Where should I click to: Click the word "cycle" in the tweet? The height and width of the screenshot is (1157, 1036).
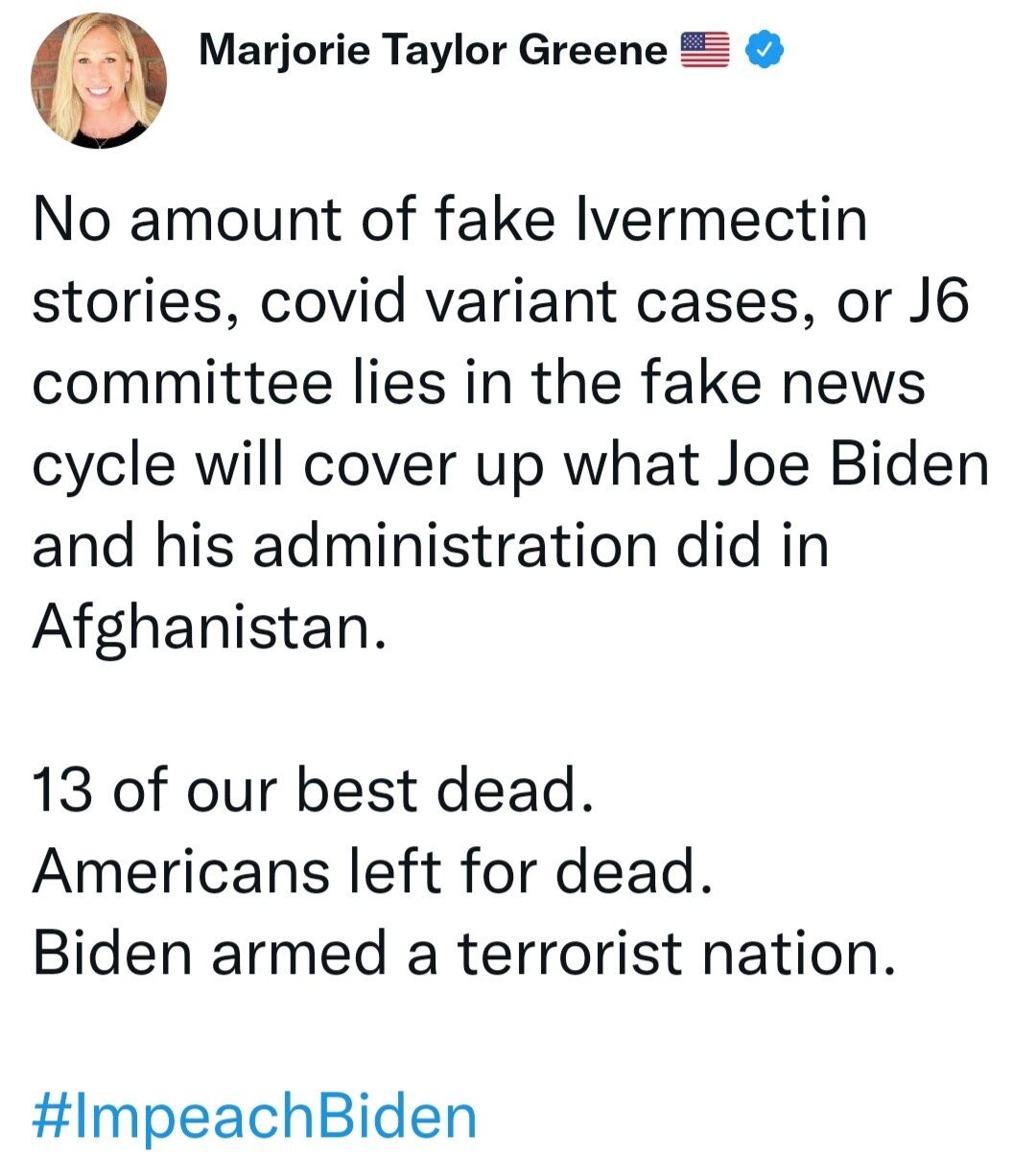point(104,464)
